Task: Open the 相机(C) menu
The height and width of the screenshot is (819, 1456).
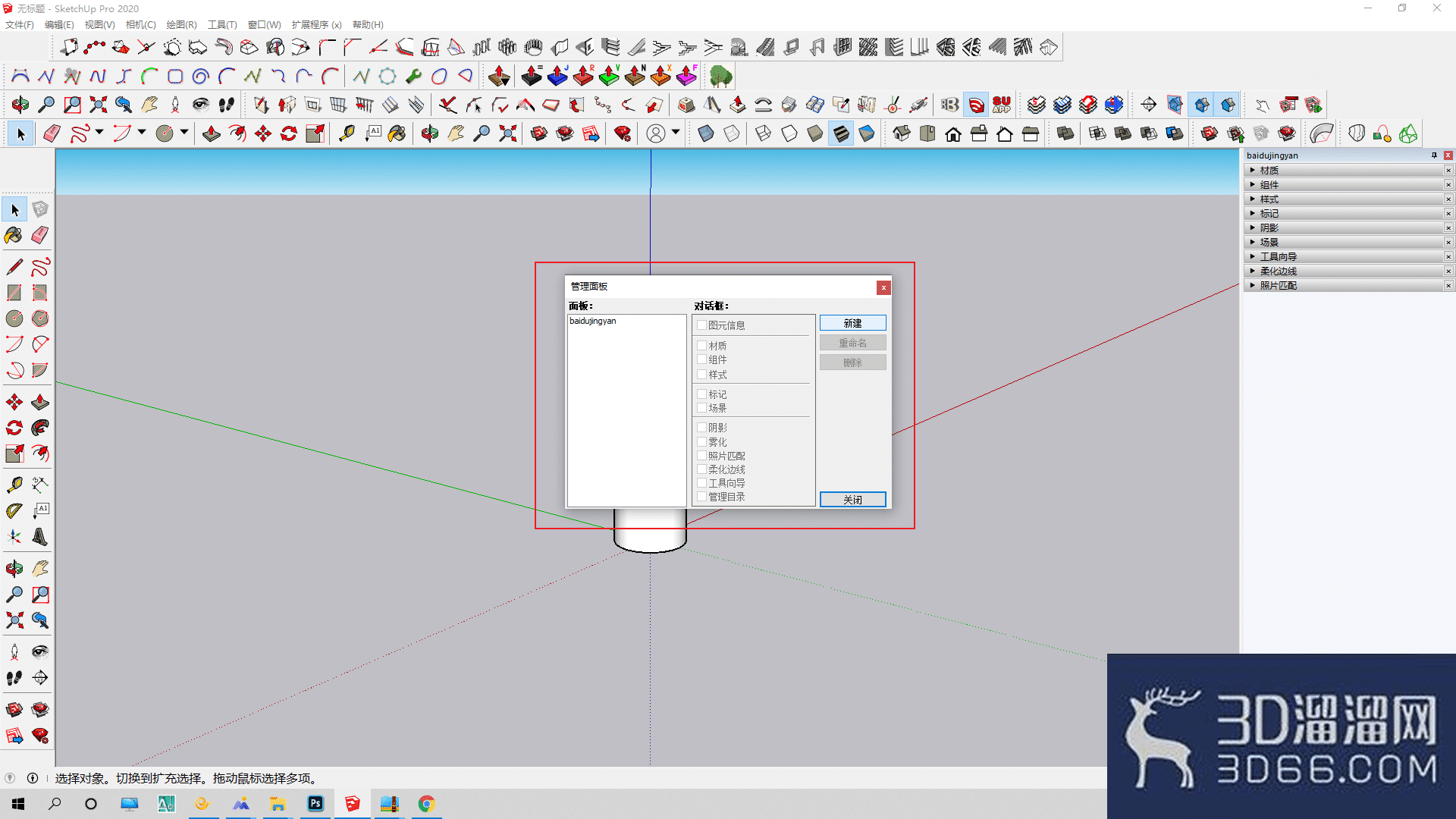Action: pyautogui.click(x=140, y=24)
